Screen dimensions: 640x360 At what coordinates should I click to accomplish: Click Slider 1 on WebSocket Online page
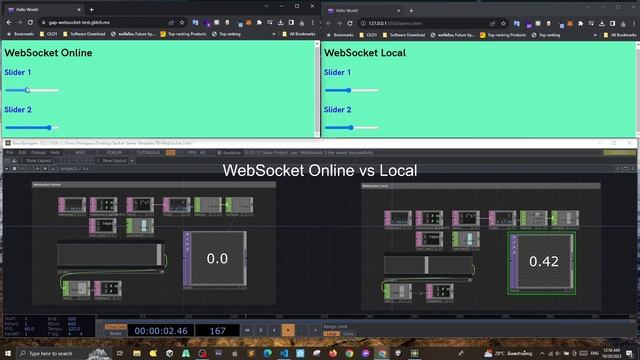(32, 90)
